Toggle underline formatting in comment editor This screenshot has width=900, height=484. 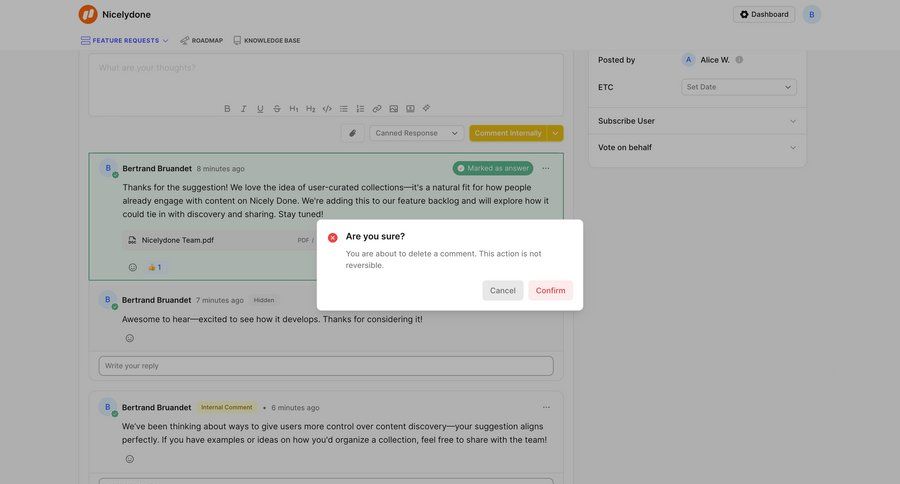[260, 109]
